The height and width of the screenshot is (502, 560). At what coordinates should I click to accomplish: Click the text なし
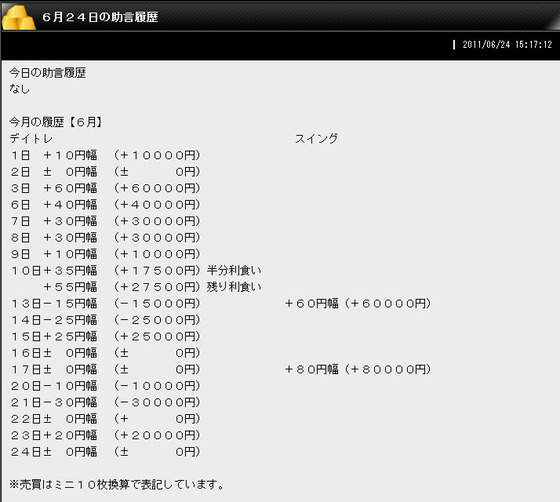19,89
